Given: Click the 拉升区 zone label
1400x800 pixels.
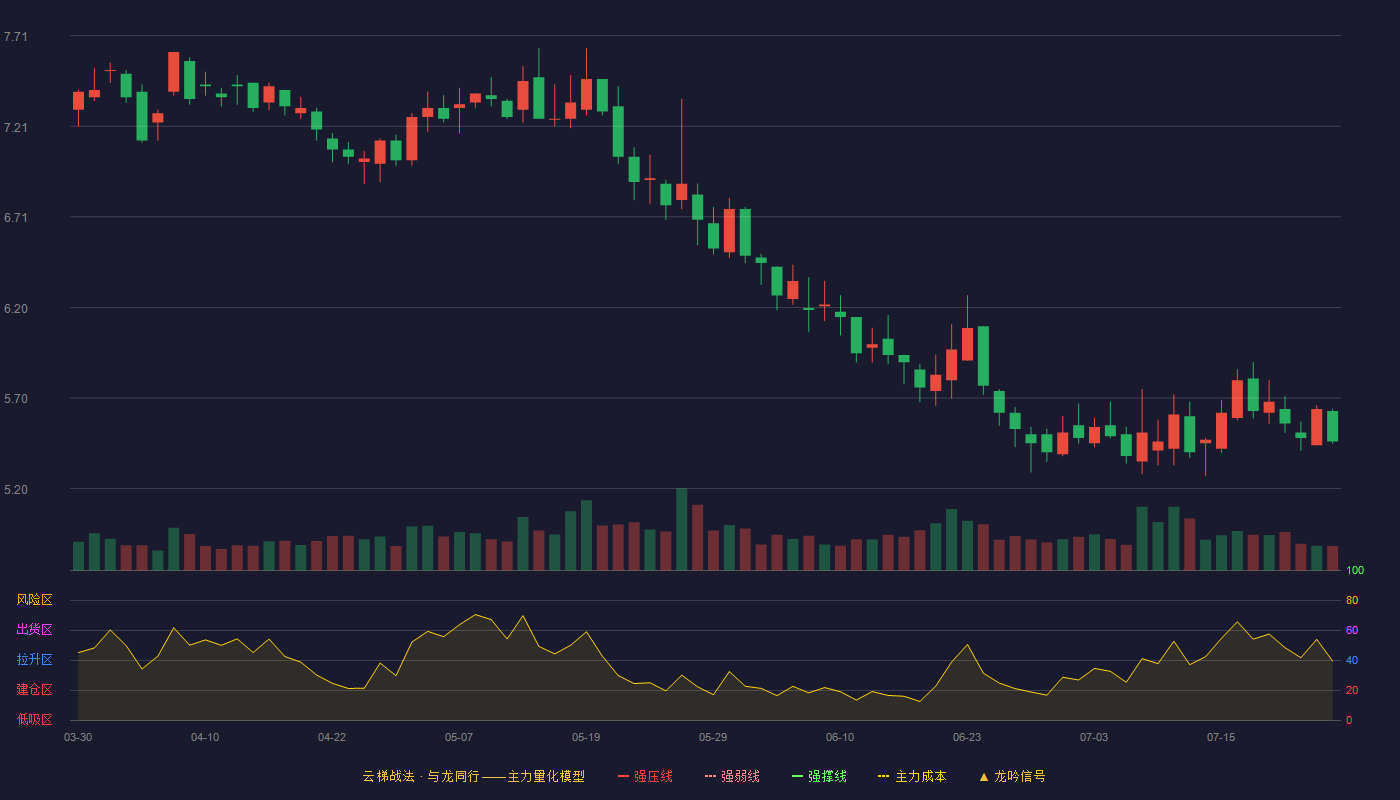Looking at the screenshot, I should pos(34,660).
